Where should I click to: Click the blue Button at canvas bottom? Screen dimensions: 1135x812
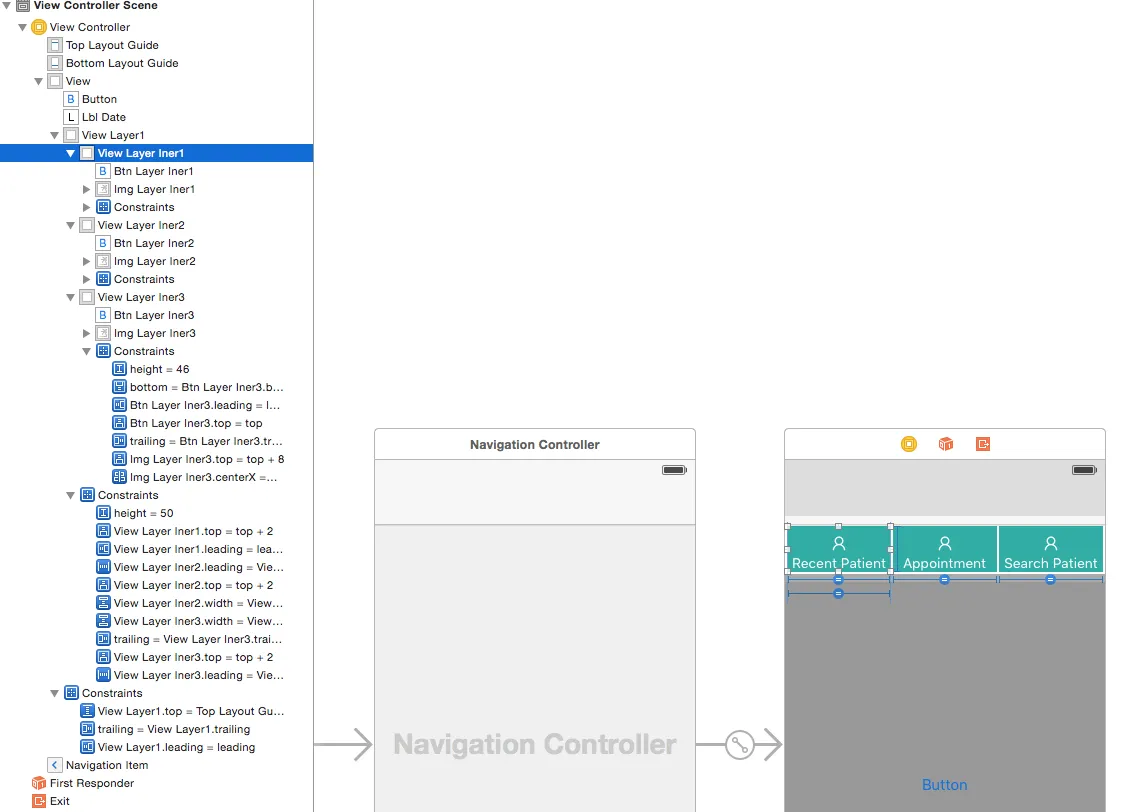[945, 785]
